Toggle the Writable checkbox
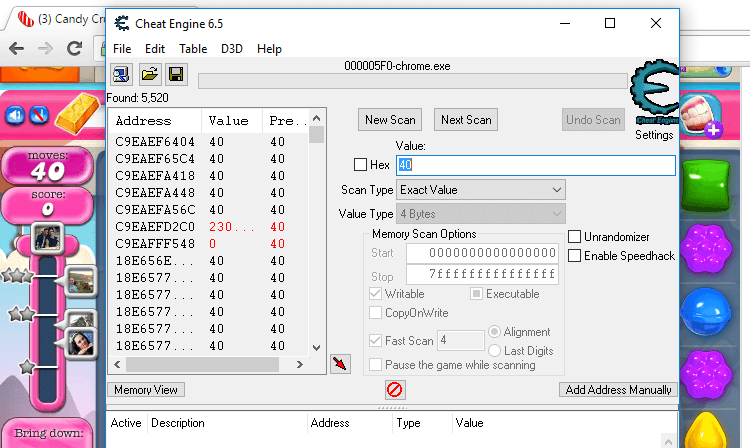 click(x=375, y=294)
